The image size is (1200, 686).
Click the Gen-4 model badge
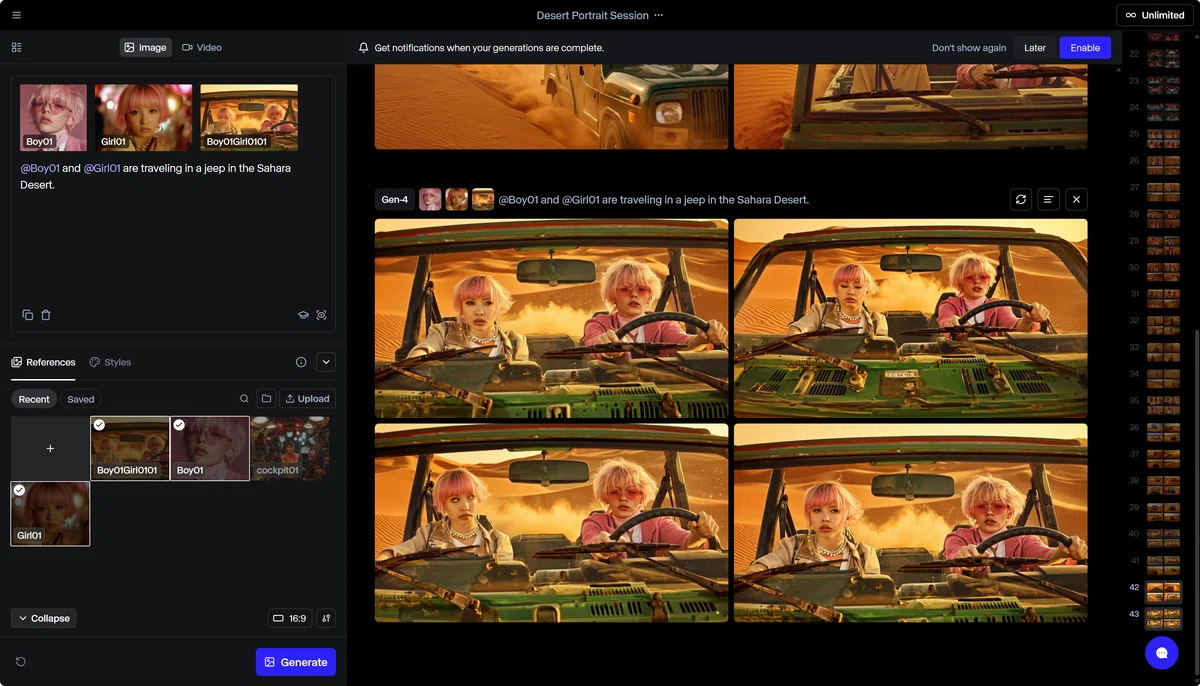395,199
